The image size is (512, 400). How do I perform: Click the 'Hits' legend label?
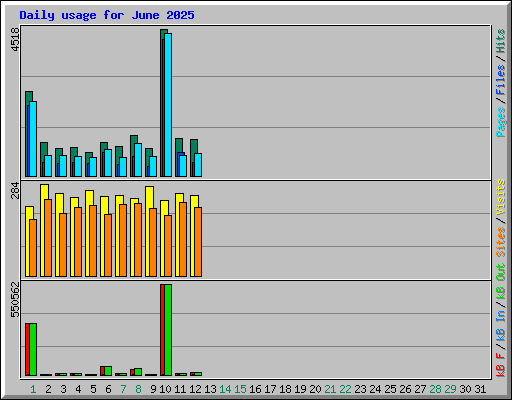click(501, 41)
